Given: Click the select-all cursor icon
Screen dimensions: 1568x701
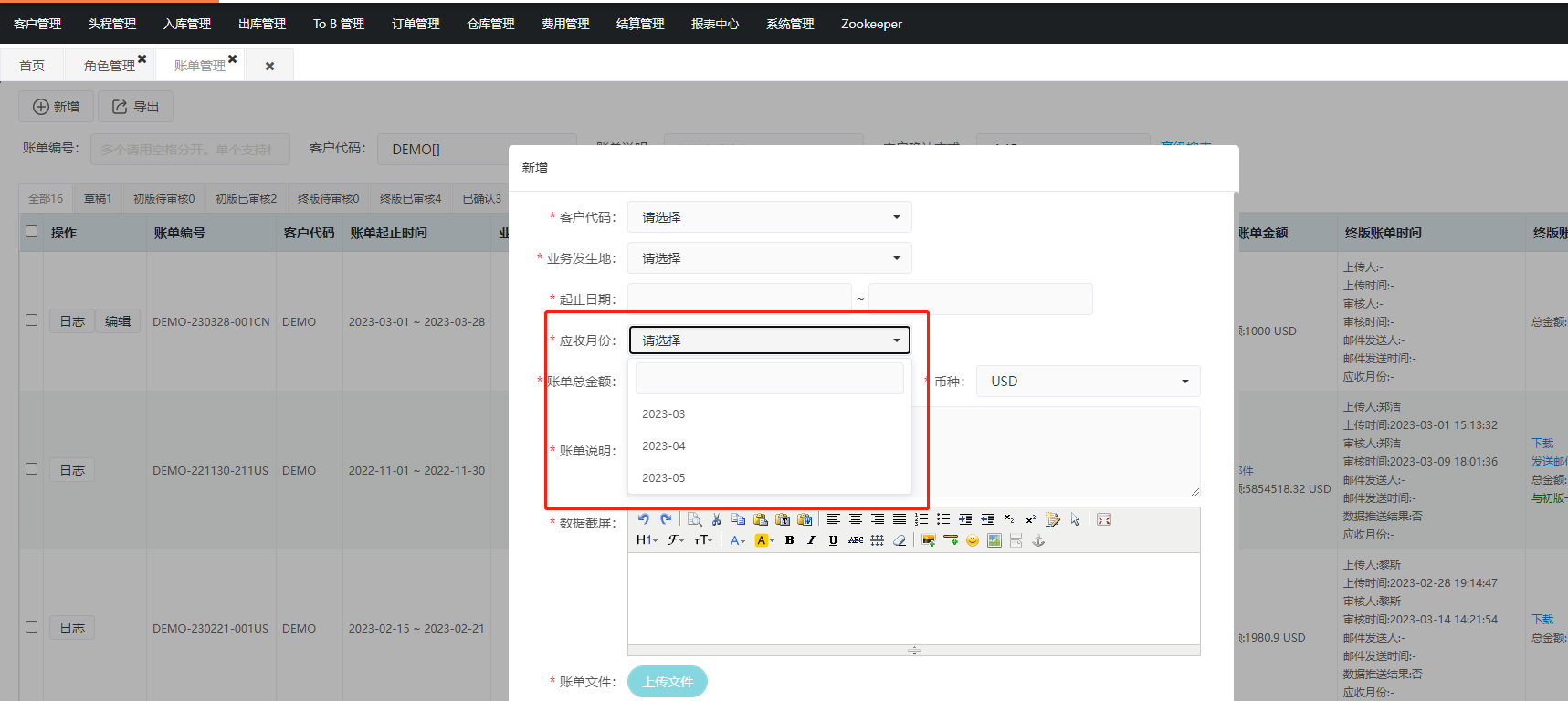Looking at the screenshot, I should (x=1075, y=519).
